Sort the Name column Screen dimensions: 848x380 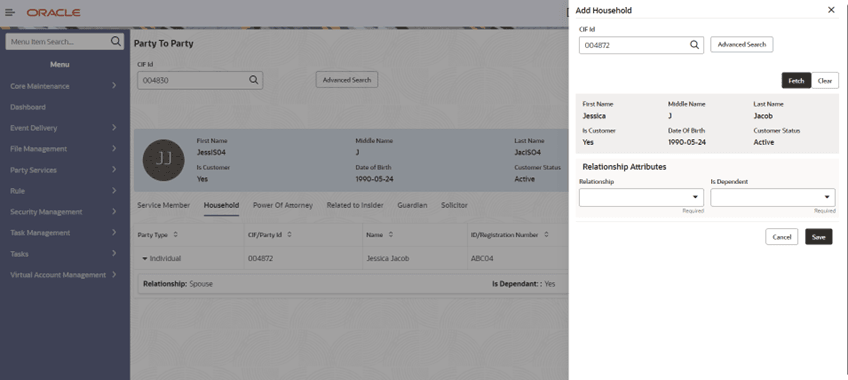[x=390, y=235]
